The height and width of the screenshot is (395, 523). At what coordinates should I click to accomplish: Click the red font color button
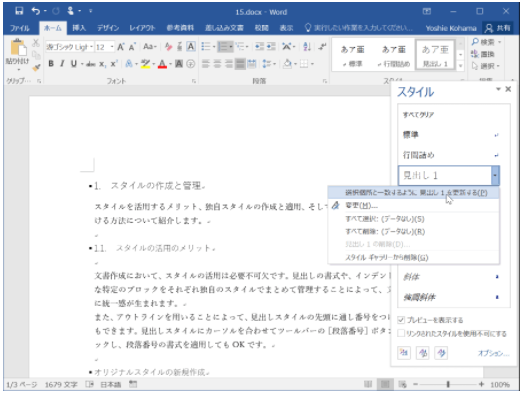pos(162,64)
